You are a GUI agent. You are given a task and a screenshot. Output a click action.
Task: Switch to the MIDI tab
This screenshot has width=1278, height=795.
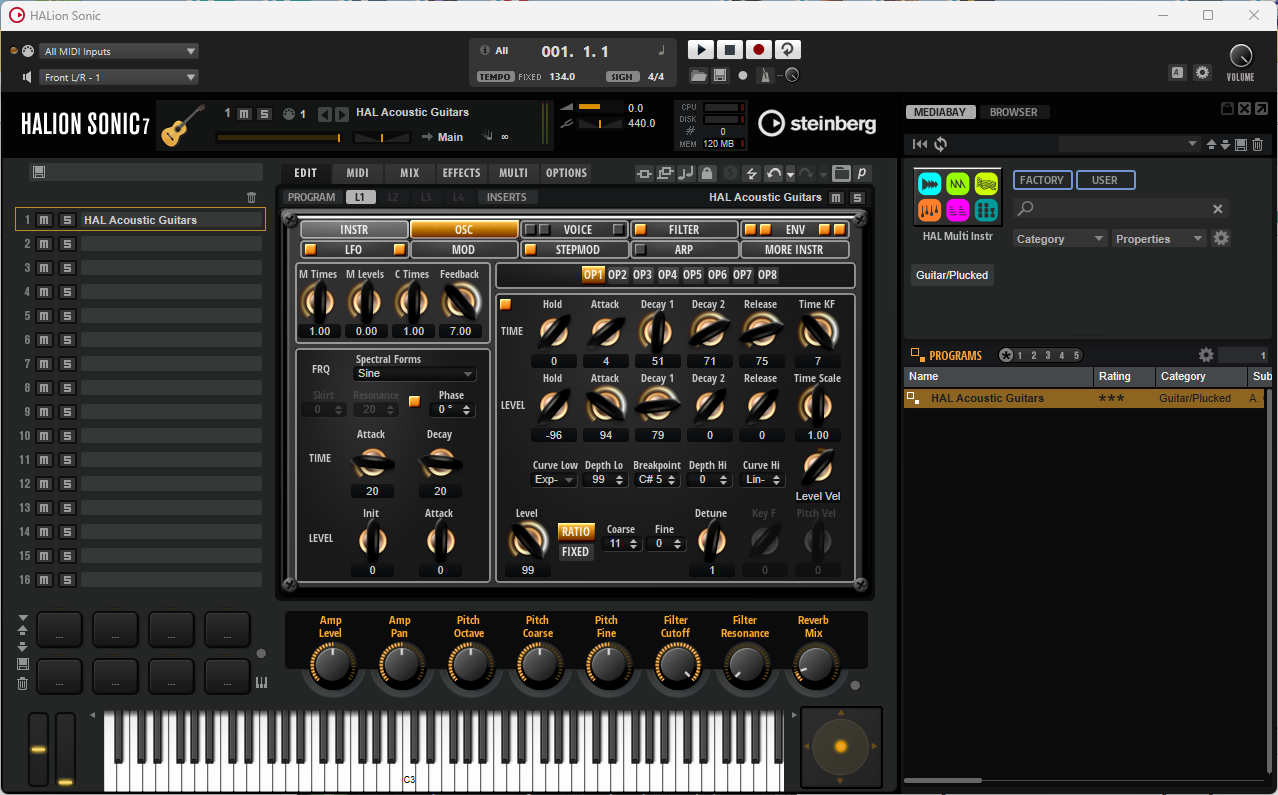(x=358, y=173)
